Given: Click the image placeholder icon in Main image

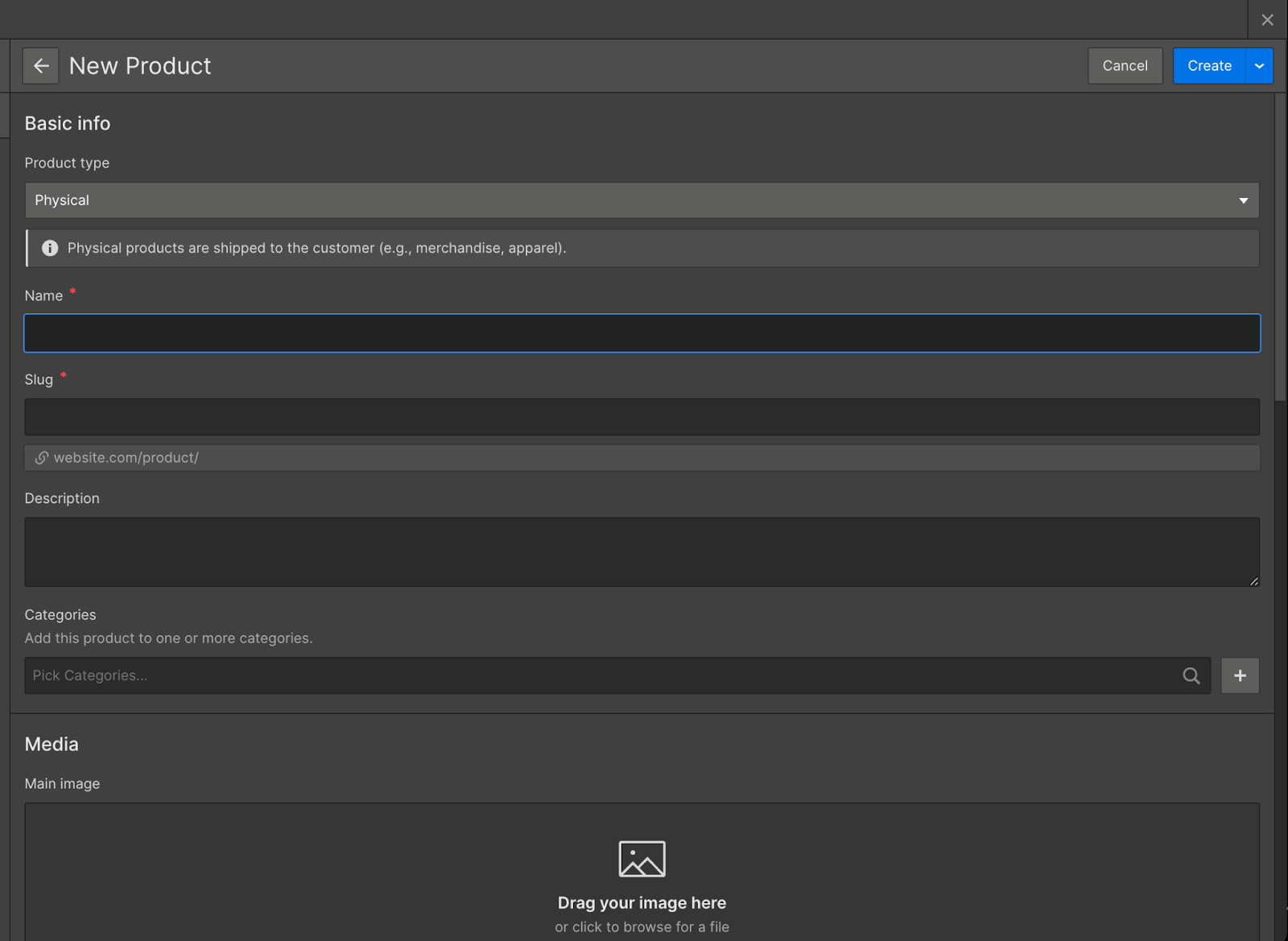Looking at the screenshot, I should 642,858.
